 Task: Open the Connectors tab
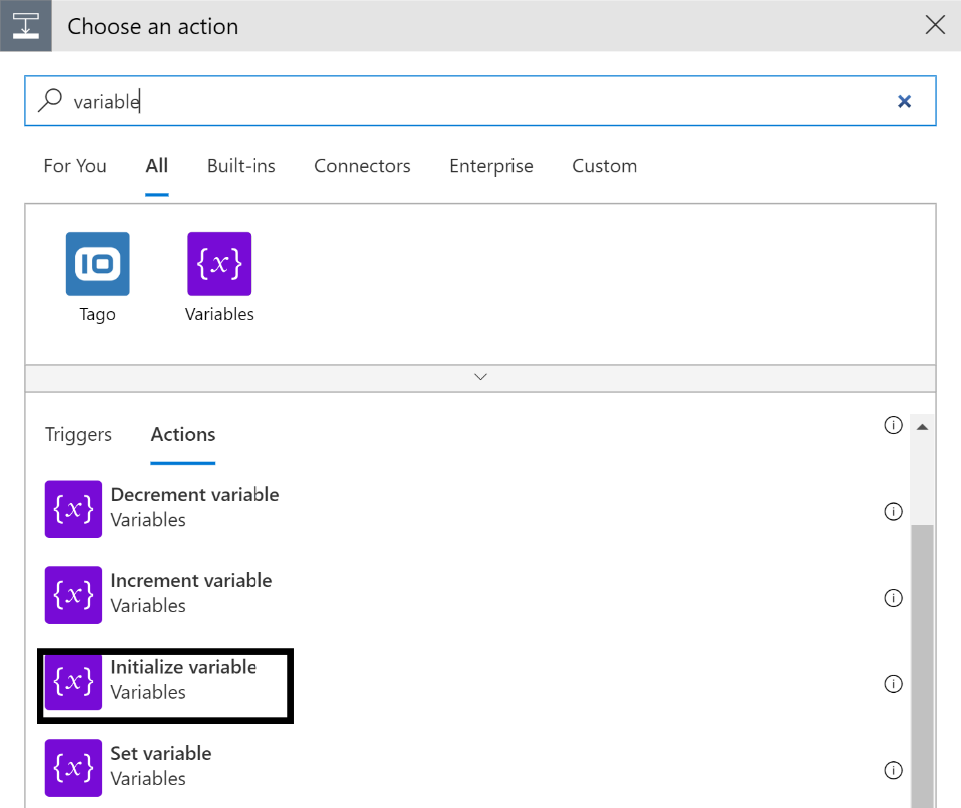click(362, 166)
